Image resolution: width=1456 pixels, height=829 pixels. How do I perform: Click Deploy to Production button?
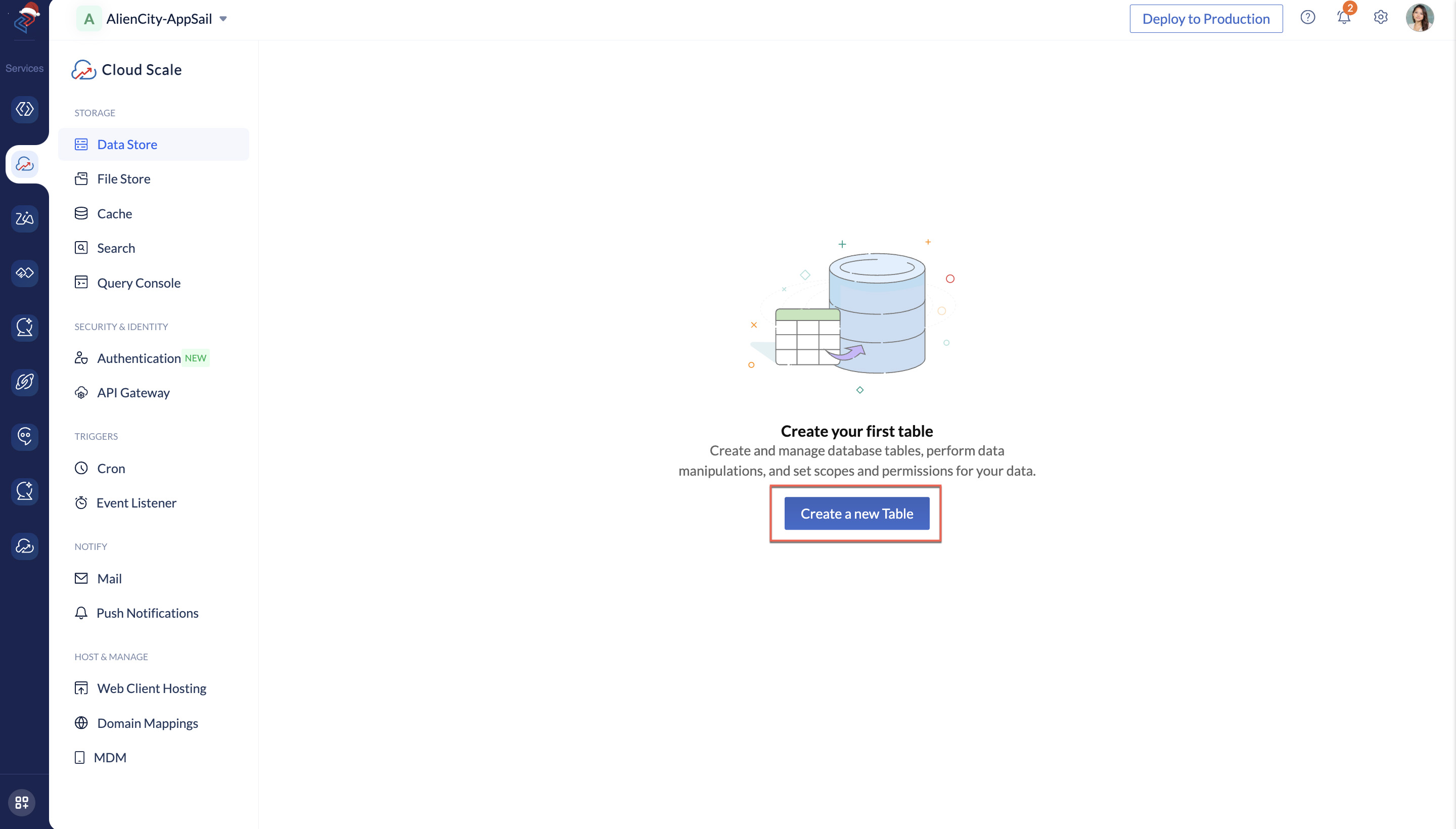1206,18
